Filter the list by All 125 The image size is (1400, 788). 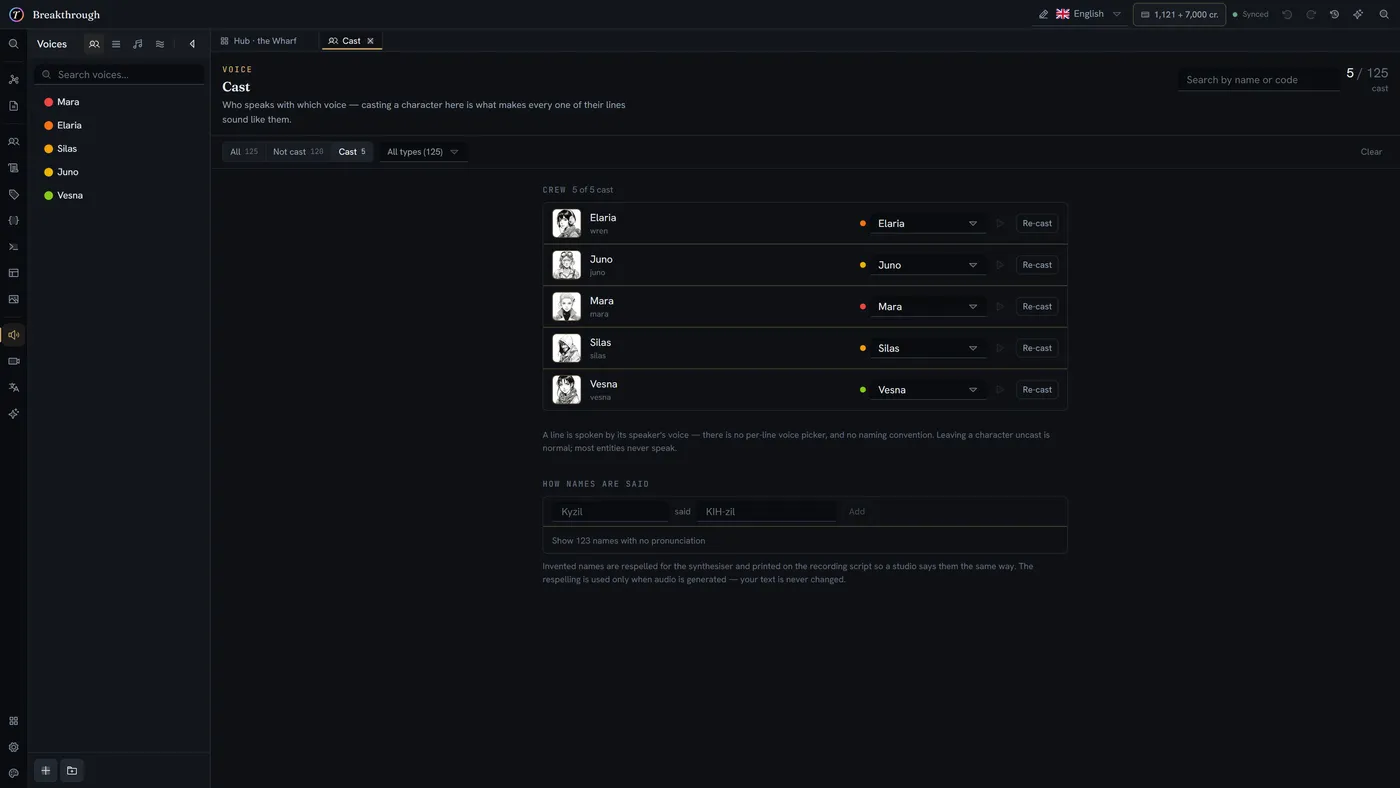[244, 152]
